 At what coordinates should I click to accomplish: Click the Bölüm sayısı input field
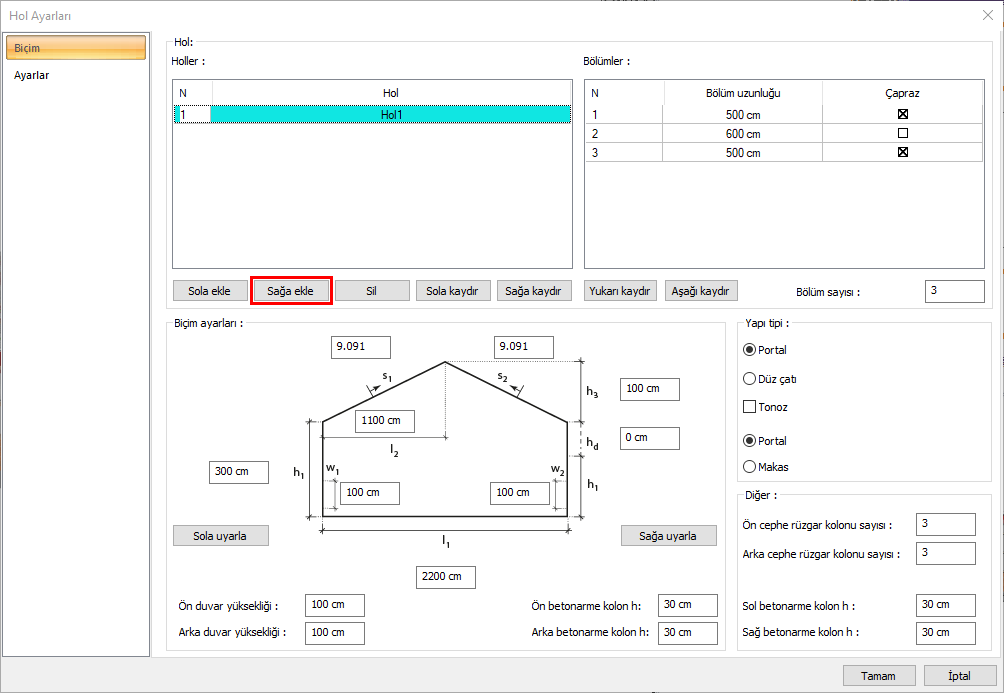(x=955, y=291)
